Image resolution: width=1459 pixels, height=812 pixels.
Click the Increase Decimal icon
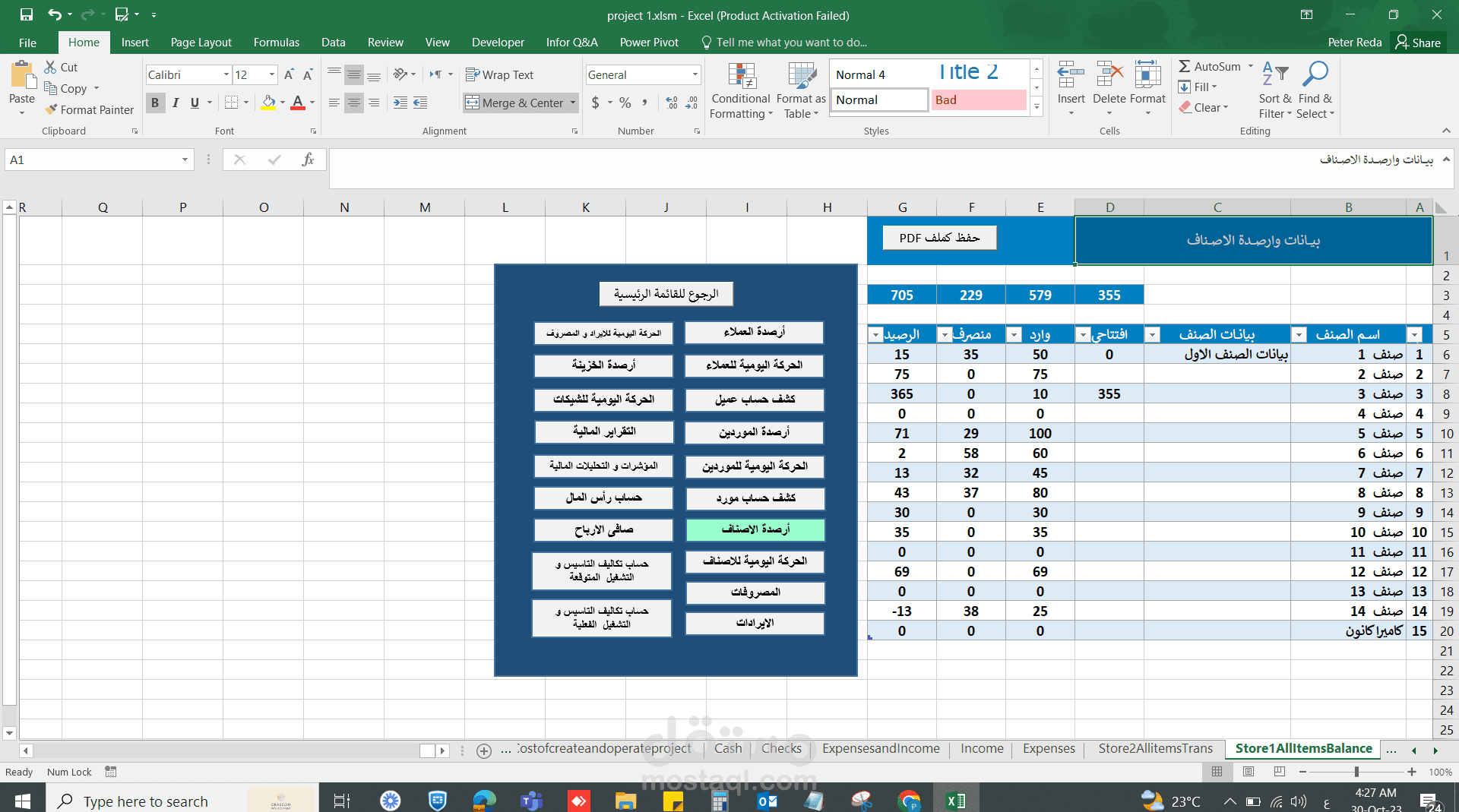(x=672, y=103)
